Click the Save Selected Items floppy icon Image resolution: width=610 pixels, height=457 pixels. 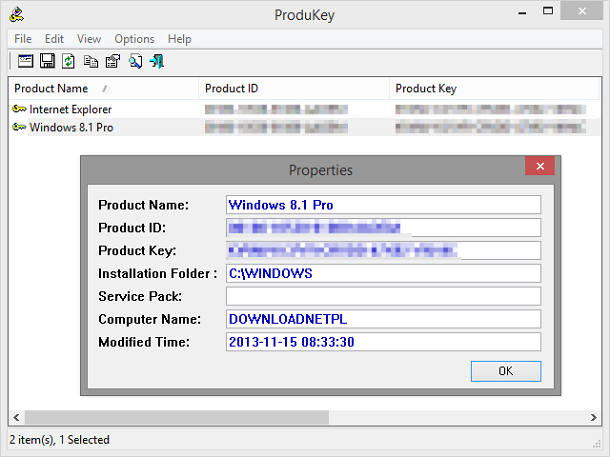point(47,61)
